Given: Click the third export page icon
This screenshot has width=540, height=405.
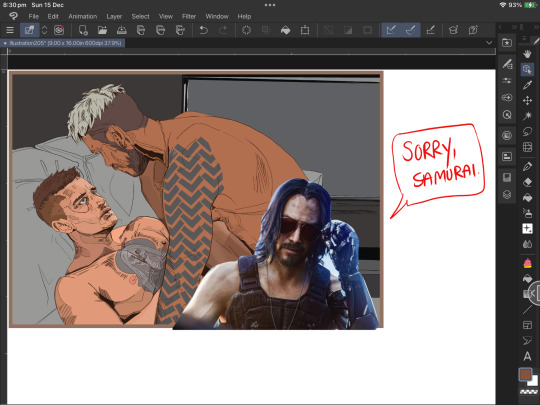Looking at the screenshot, I should (180, 30).
